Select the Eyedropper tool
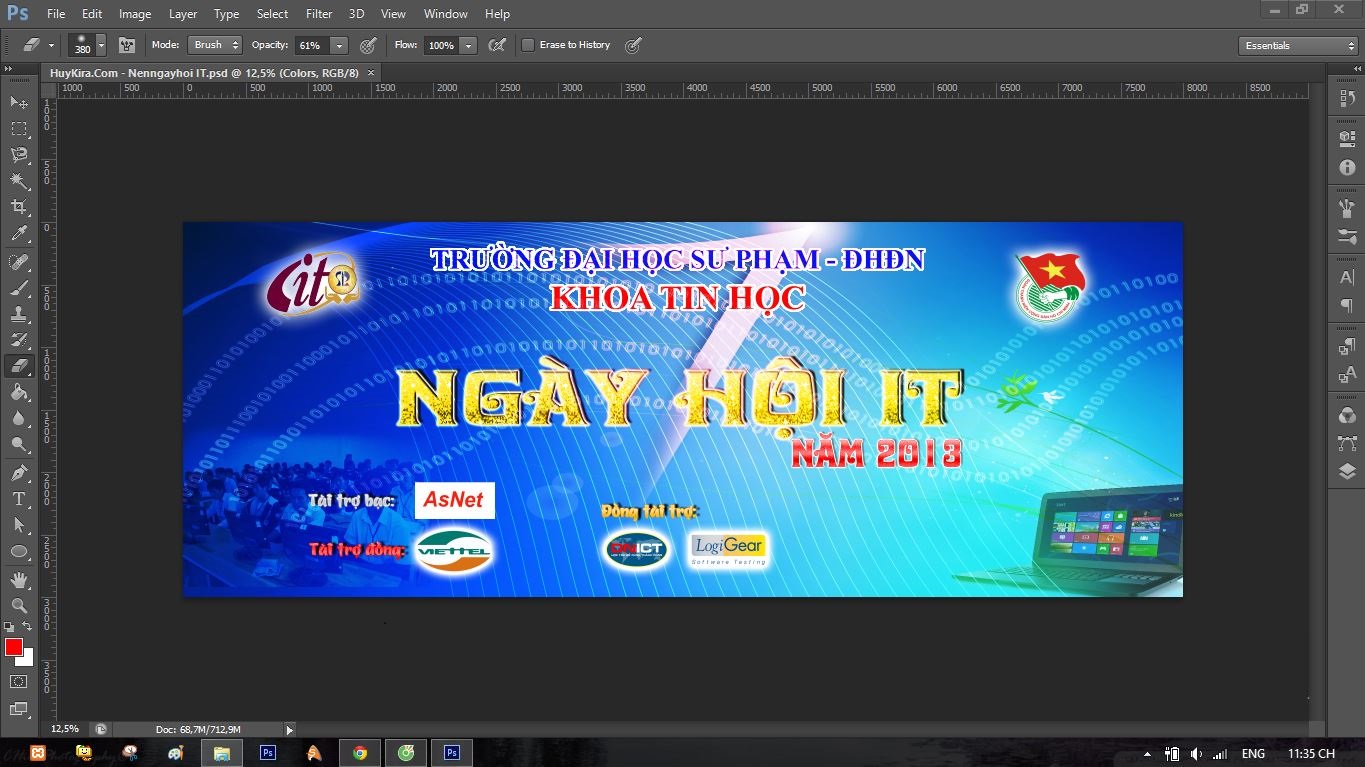 coord(19,233)
